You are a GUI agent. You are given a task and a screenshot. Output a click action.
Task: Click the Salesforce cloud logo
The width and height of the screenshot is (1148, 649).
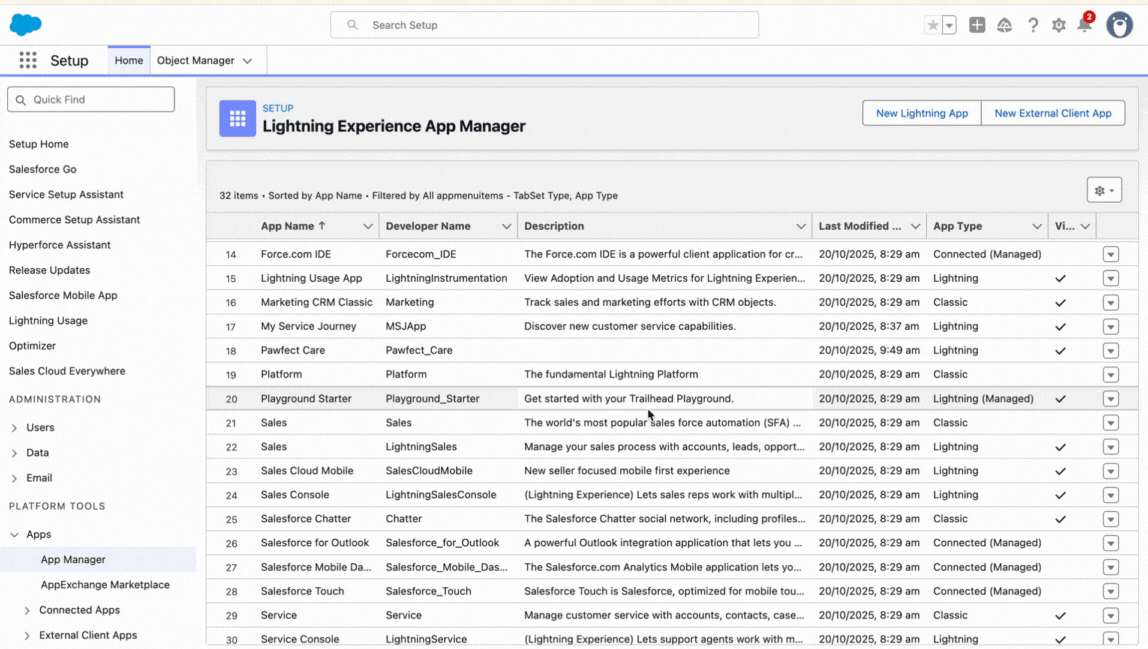(x=26, y=25)
